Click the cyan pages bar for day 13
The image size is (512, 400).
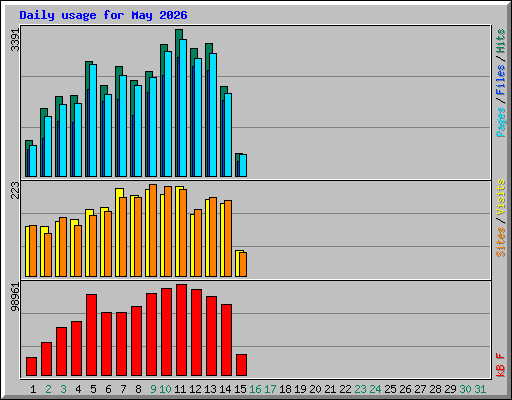(213, 115)
